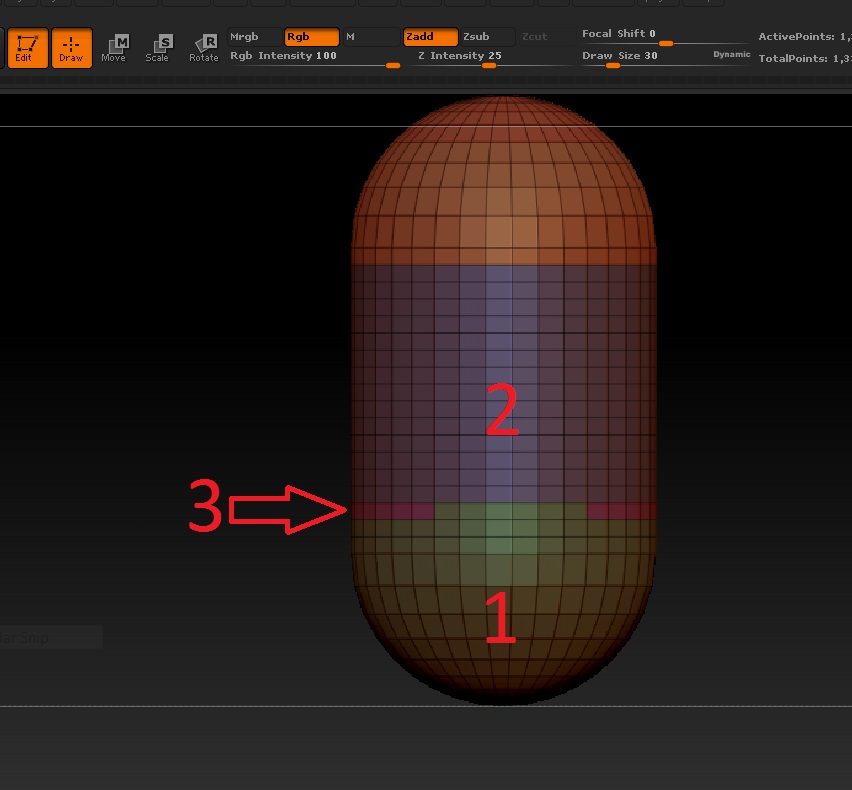Viewport: 852px width, 790px height.
Task: Toggle Zadd sculpting mode off
Action: [428, 36]
